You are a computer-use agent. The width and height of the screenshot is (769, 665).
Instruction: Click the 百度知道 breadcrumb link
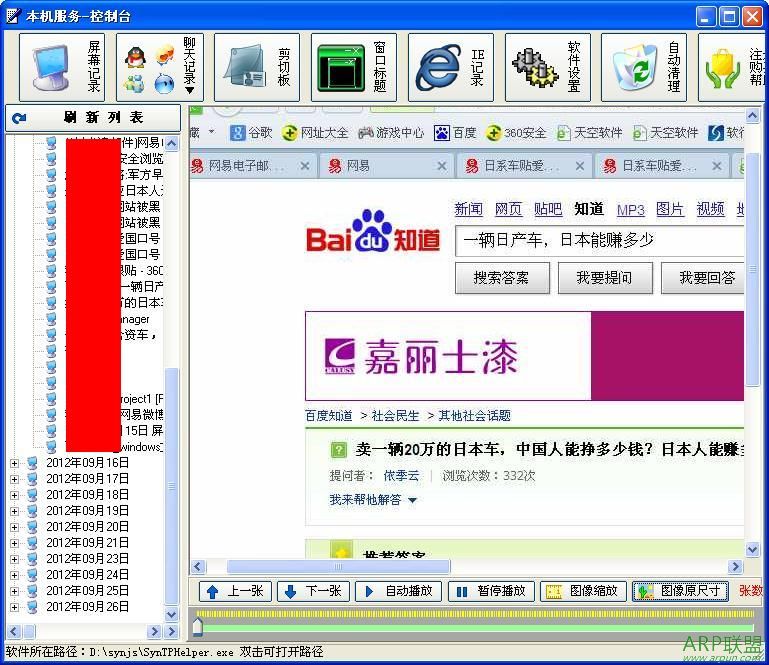[x=329, y=416]
